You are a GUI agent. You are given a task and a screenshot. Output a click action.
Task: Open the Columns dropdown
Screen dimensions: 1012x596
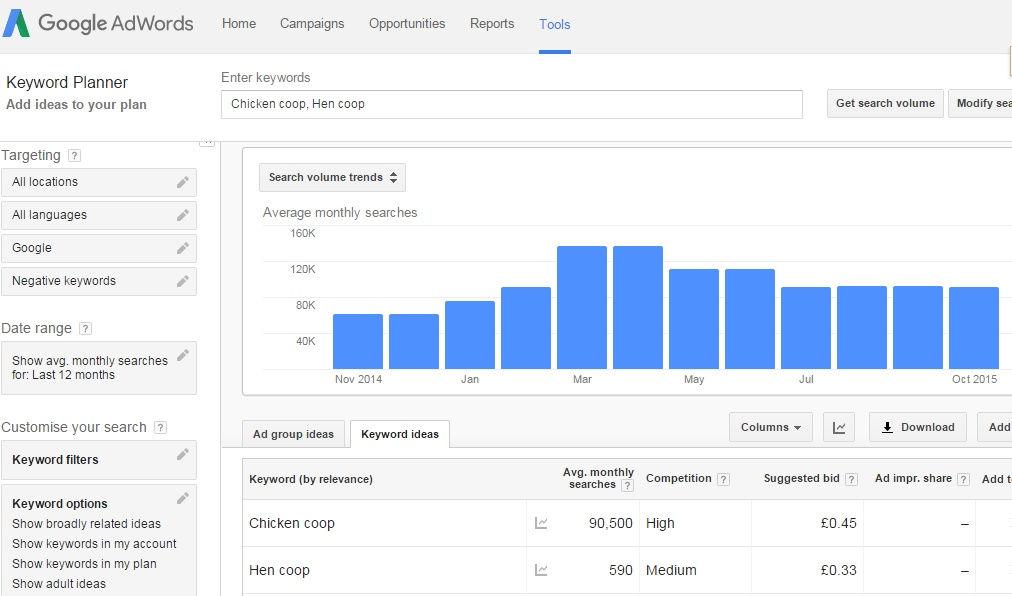coord(771,427)
